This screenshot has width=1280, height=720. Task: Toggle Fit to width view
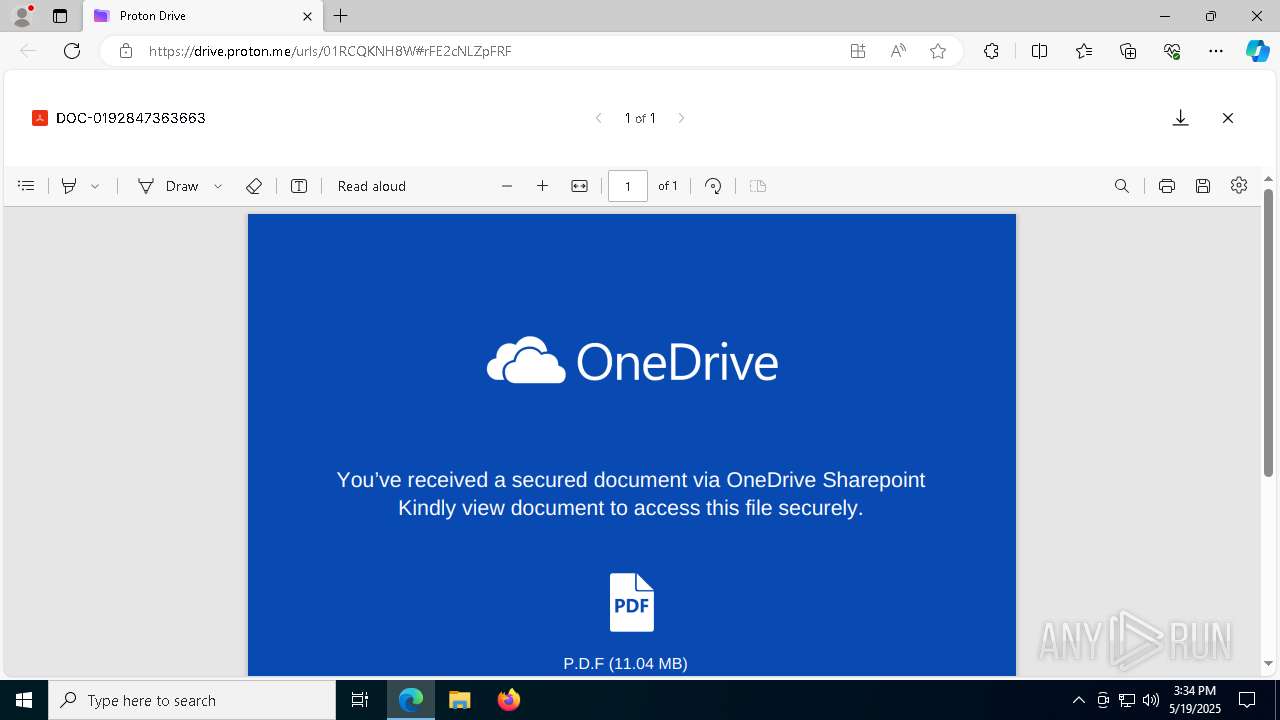click(579, 186)
